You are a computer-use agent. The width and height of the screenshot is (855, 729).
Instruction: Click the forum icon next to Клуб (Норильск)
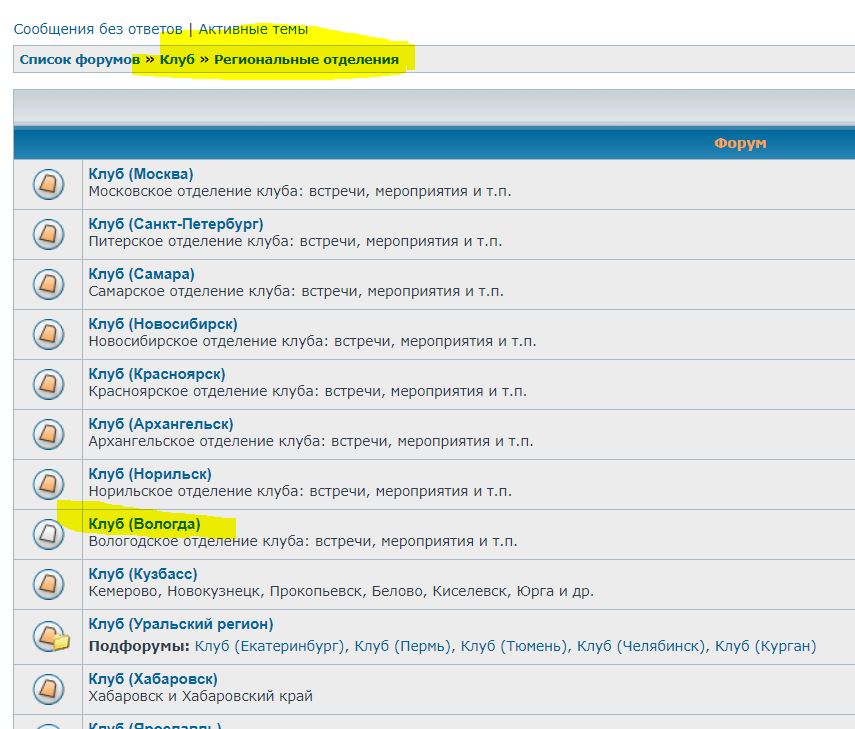[47, 484]
